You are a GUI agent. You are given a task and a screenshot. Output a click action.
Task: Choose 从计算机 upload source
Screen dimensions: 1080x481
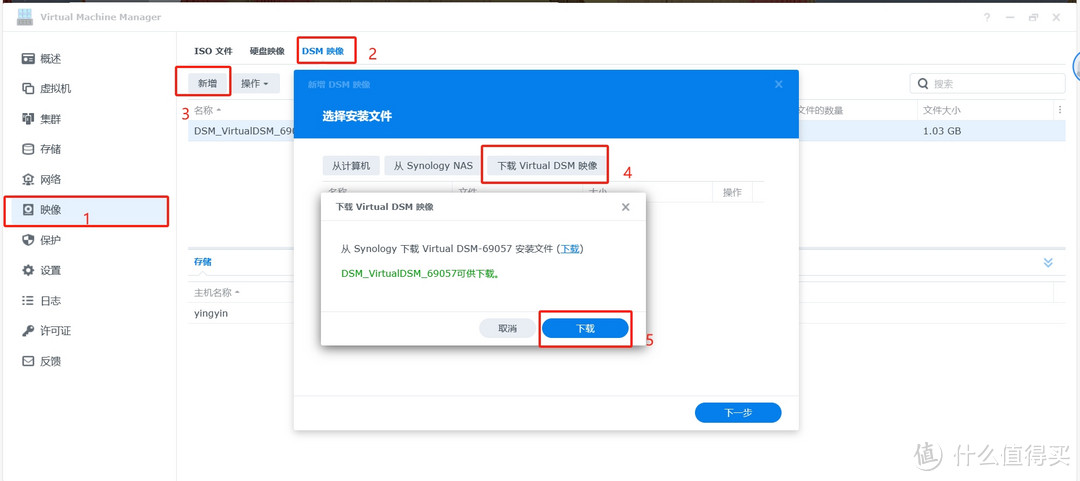(x=351, y=165)
